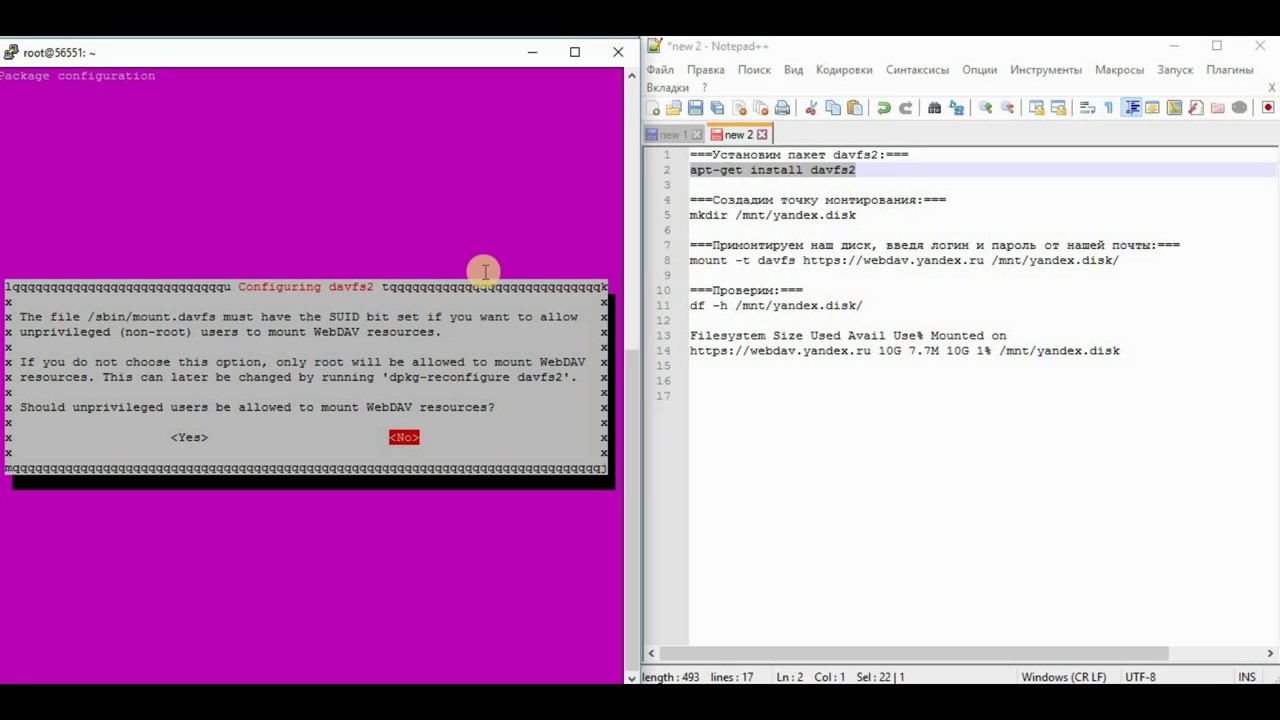Open the Опции menu

(980, 70)
